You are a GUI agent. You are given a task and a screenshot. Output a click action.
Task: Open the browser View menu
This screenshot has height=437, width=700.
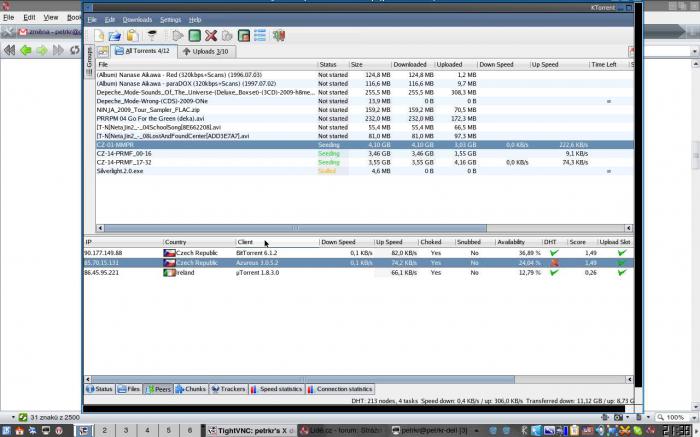(50, 17)
